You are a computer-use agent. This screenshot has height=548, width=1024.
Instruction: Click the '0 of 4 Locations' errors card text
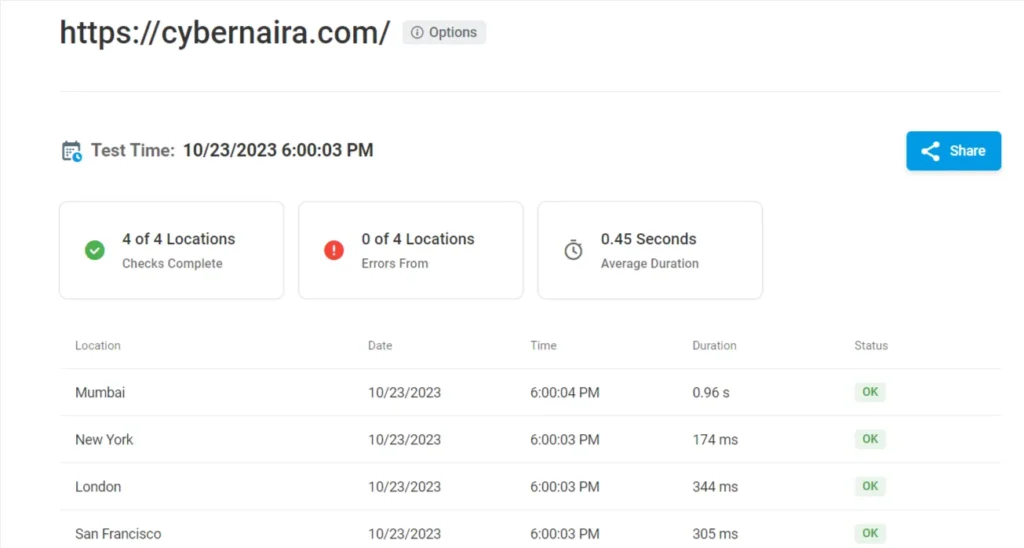(418, 239)
